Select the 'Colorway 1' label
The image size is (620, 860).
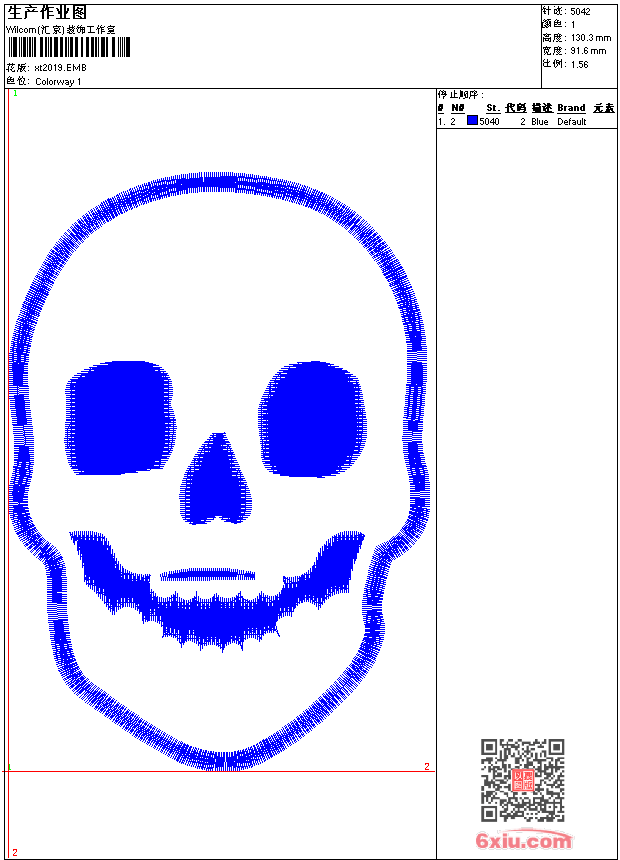58,82
